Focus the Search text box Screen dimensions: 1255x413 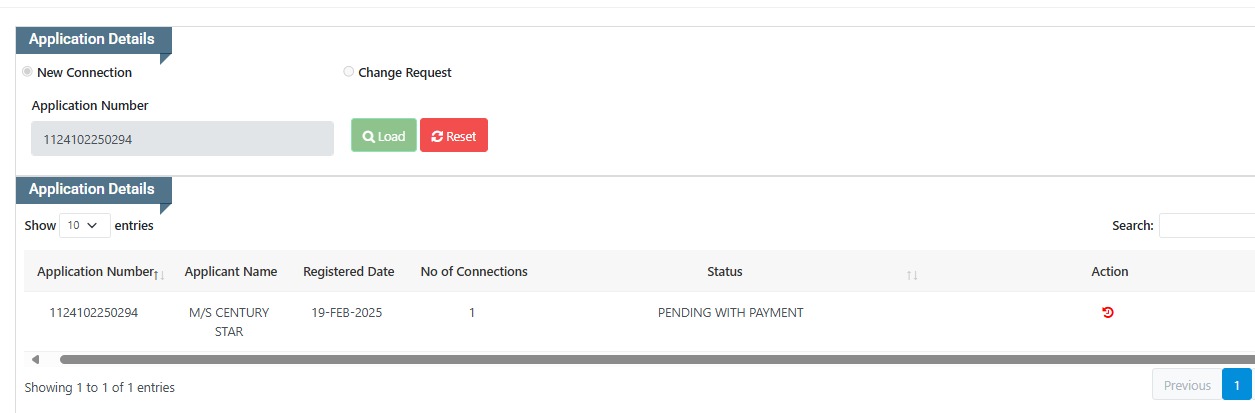pyautogui.click(x=1207, y=226)
